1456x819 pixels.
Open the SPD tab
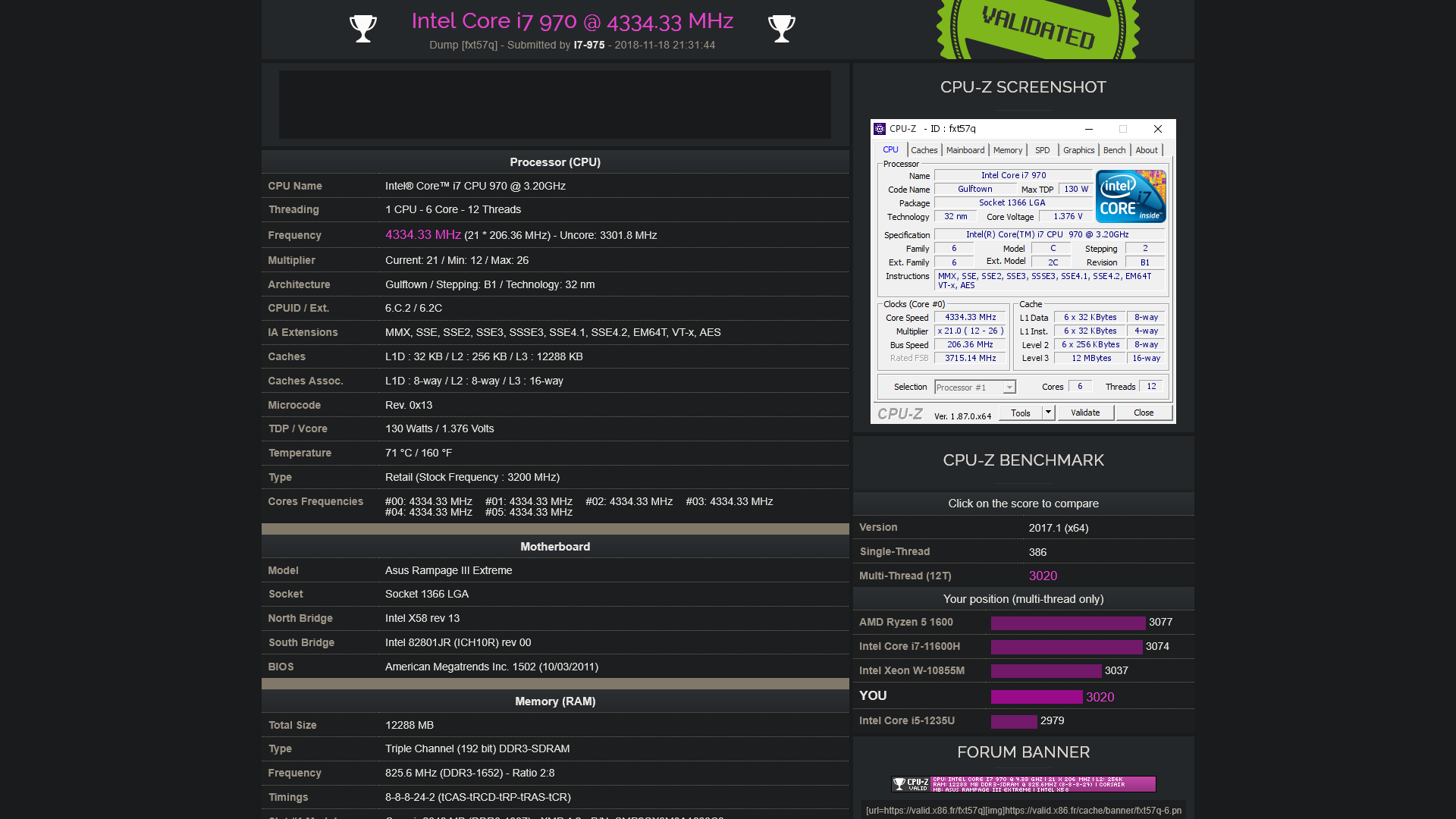point(1043,150)
